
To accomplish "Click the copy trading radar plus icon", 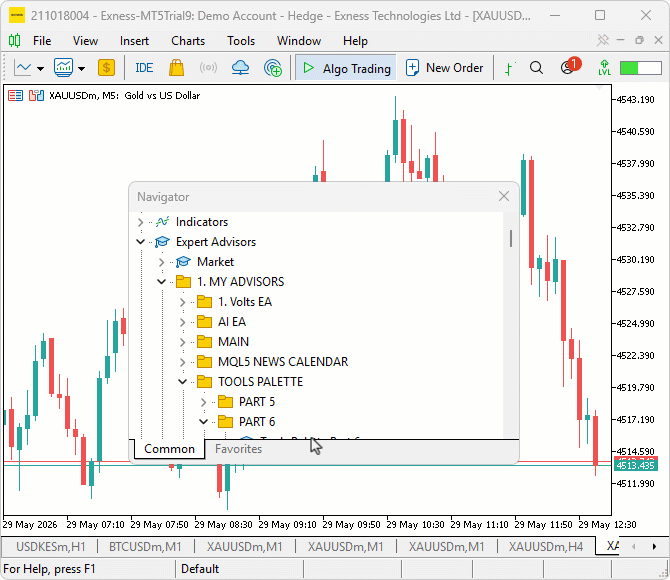I will click(x=273, y=68).
